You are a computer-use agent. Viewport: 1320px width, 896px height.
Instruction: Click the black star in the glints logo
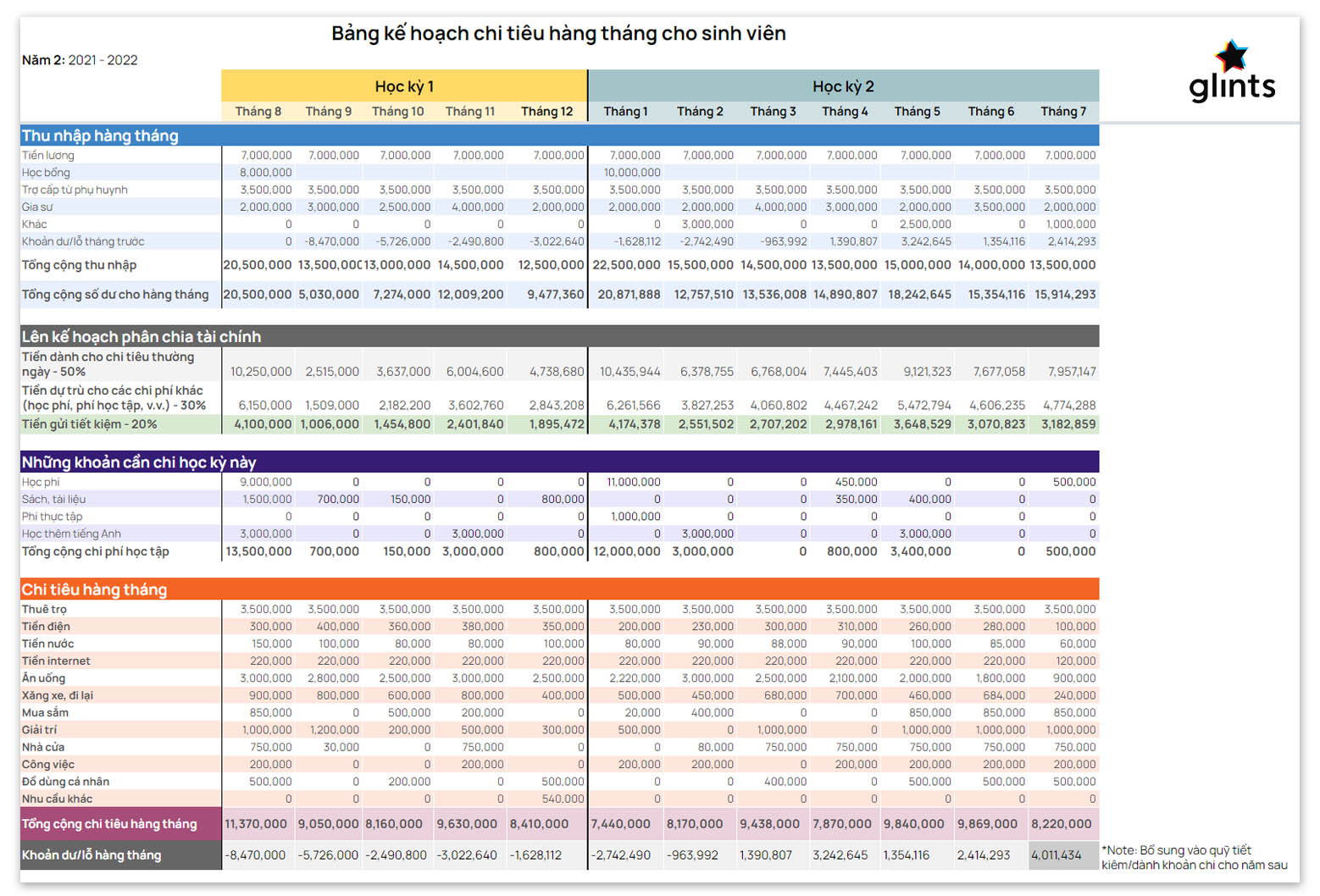(1231, 56)
